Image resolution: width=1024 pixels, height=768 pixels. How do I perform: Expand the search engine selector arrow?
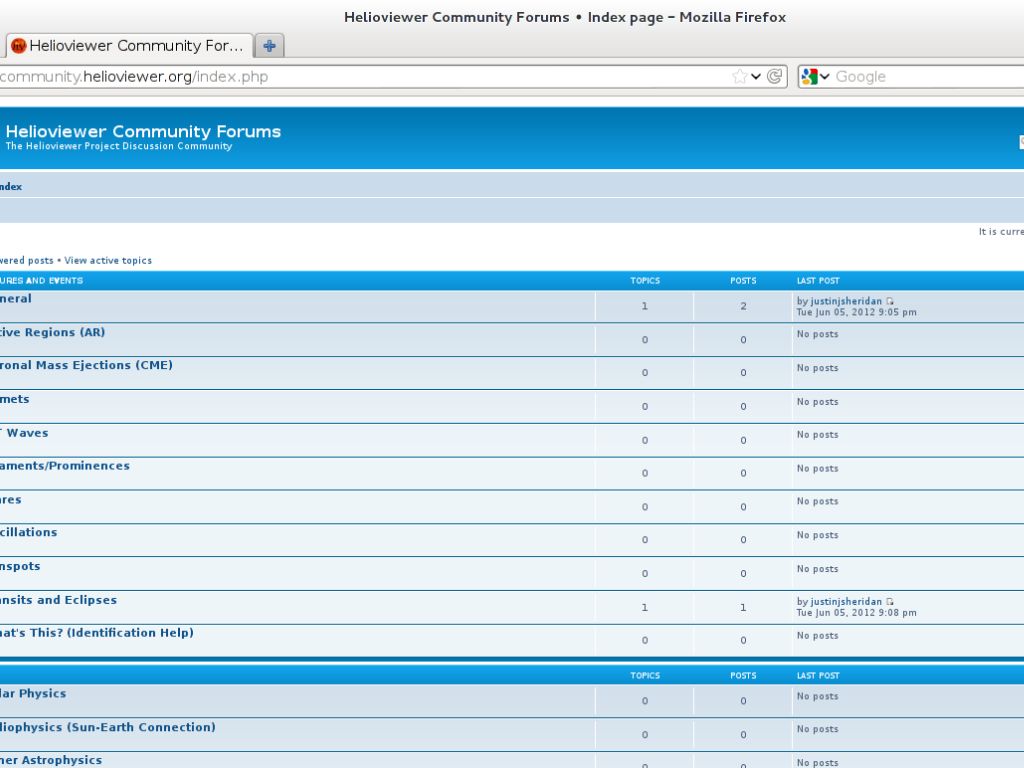click(825, 77)
